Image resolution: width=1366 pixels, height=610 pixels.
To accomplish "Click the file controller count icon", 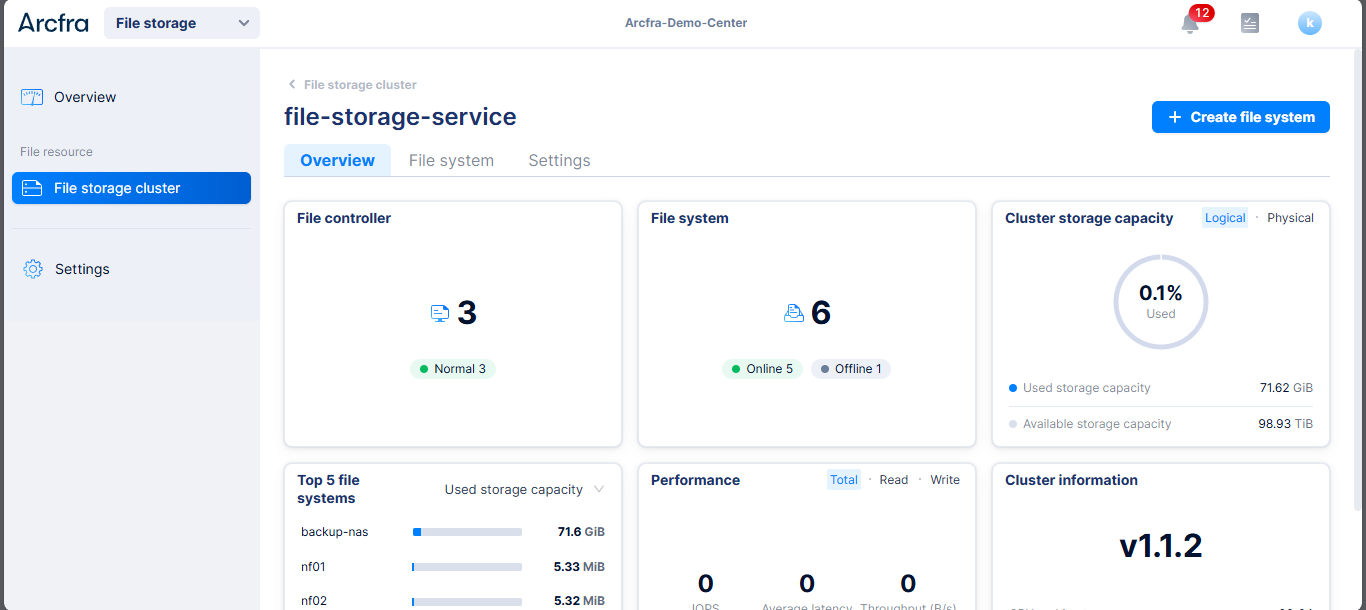I will click(x=440, y=313).
